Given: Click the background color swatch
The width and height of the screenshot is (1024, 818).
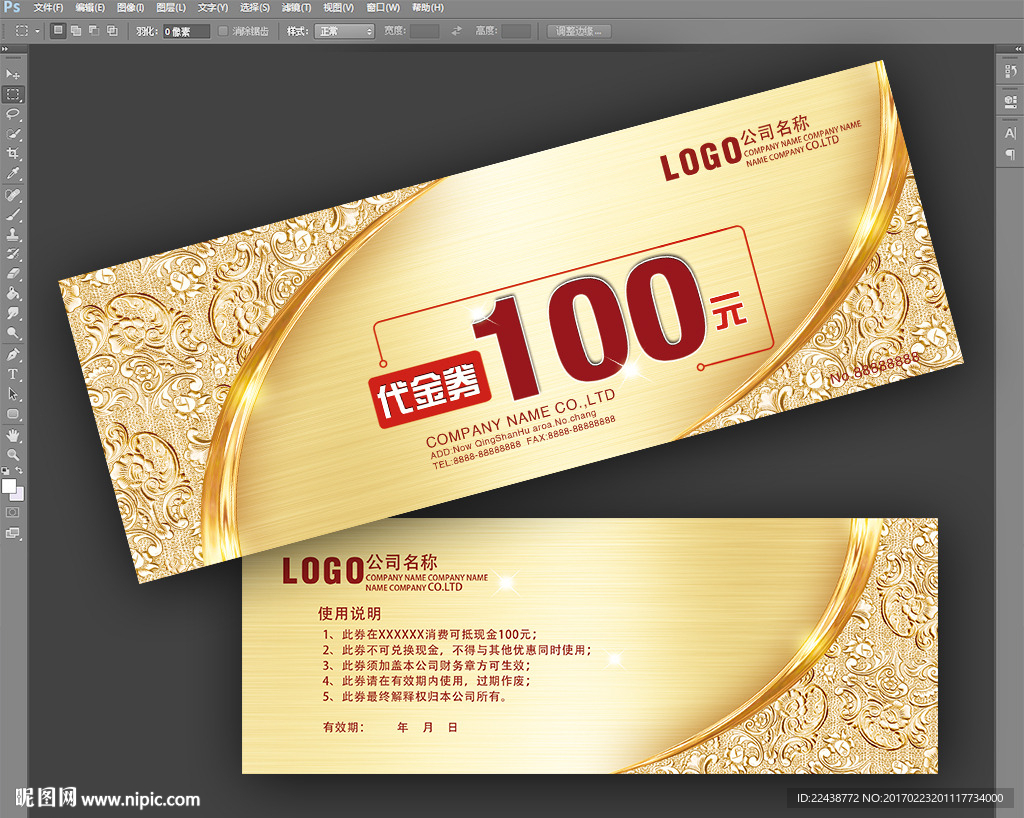Looking at the screenshot, I should coord(19,495).
